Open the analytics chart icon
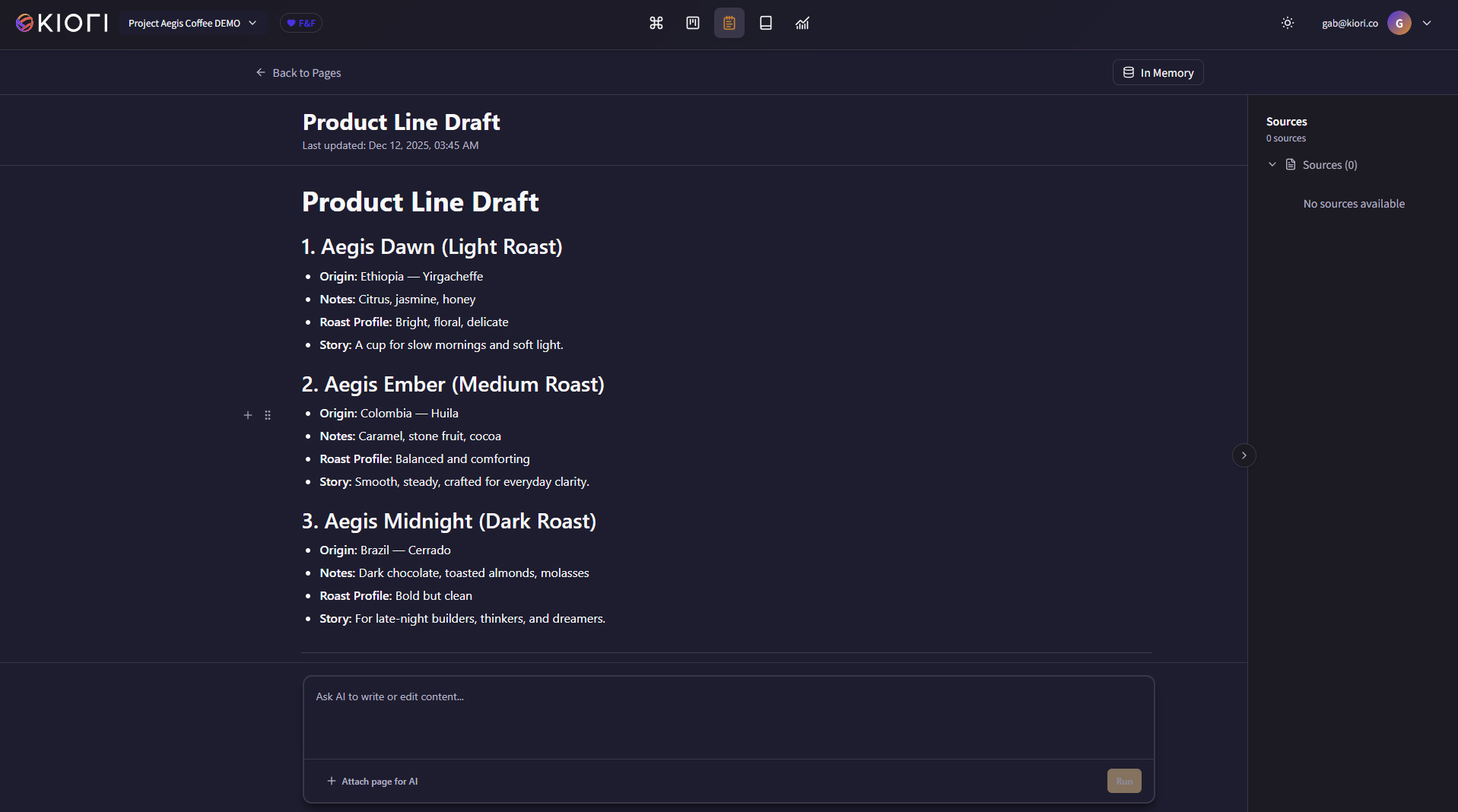The height and width of the screenshot is (812, 1458). (802, 23)
